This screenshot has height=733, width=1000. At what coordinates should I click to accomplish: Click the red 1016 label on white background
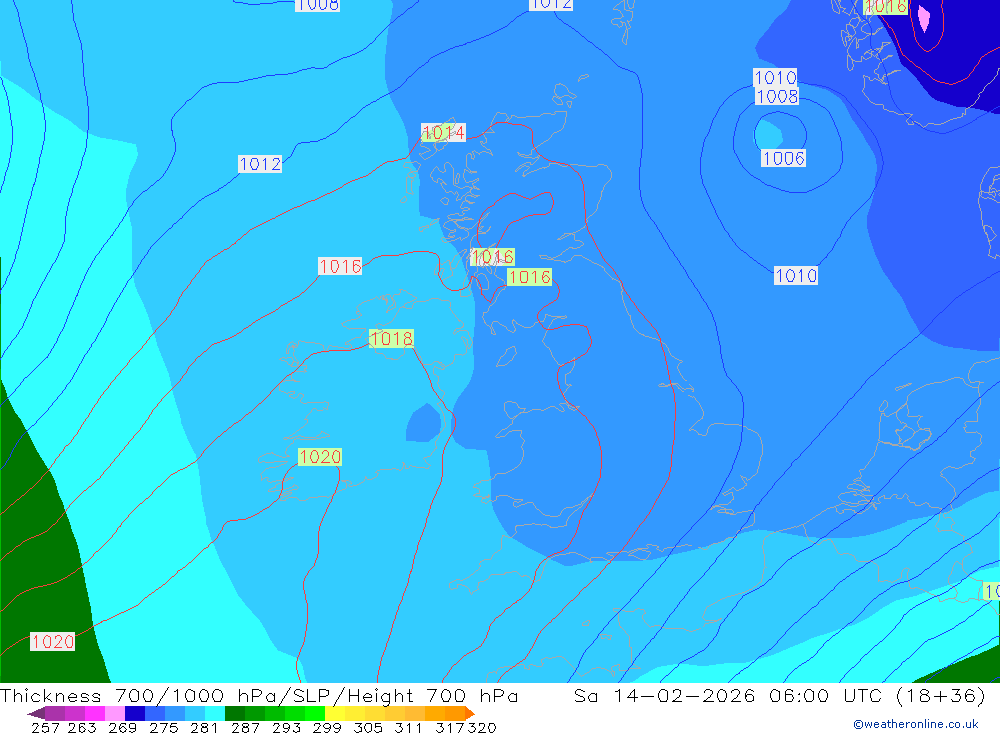(x=340, y=266)
